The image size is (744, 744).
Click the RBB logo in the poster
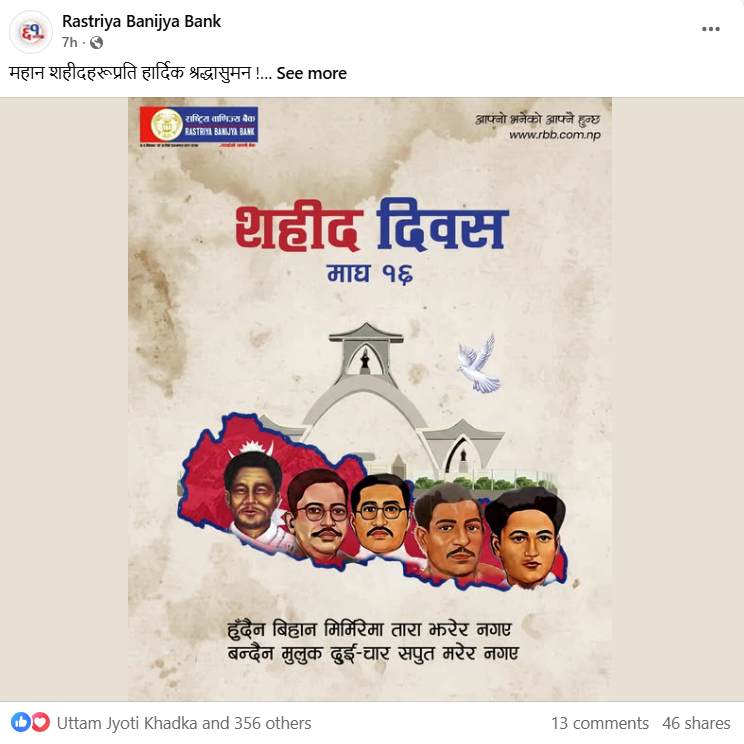(199, 126)
